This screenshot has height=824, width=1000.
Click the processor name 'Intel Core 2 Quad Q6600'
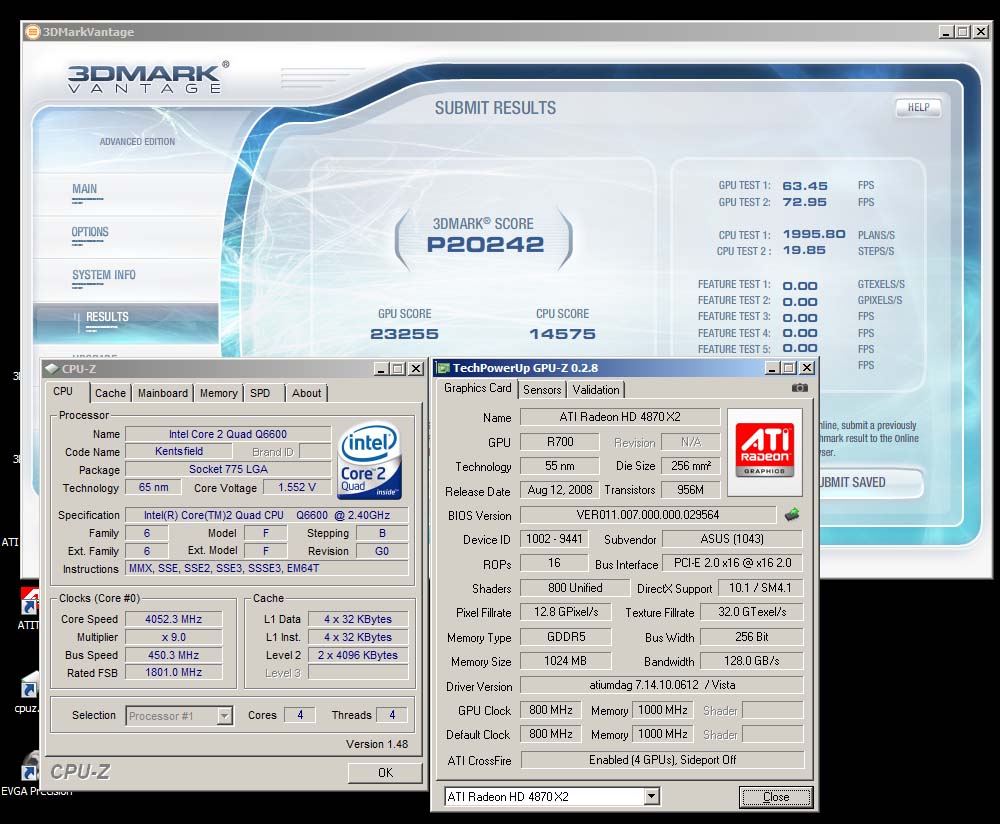[x=228, y=434]
